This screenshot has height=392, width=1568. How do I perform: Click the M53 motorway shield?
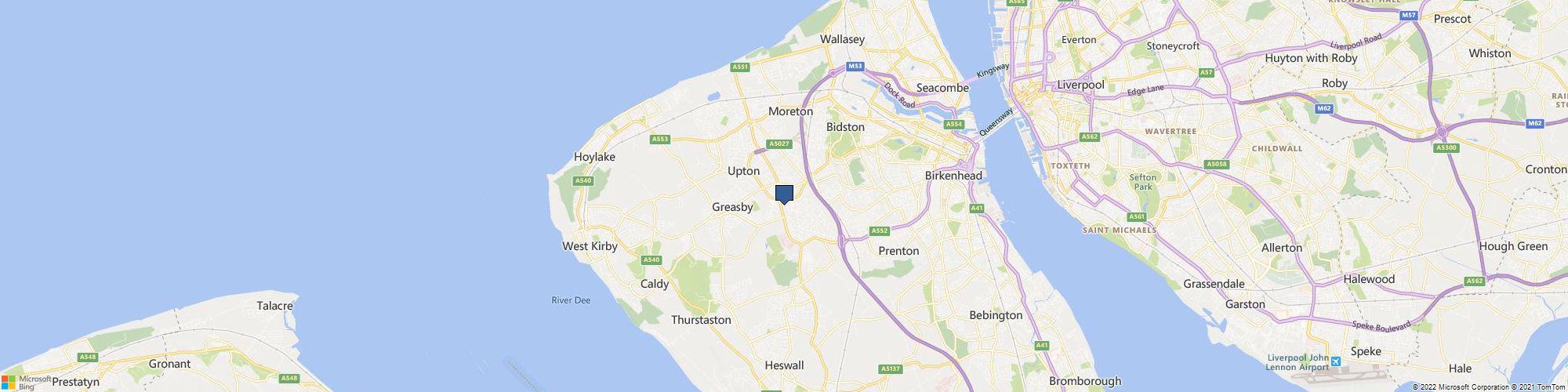[x=855, y=67]
